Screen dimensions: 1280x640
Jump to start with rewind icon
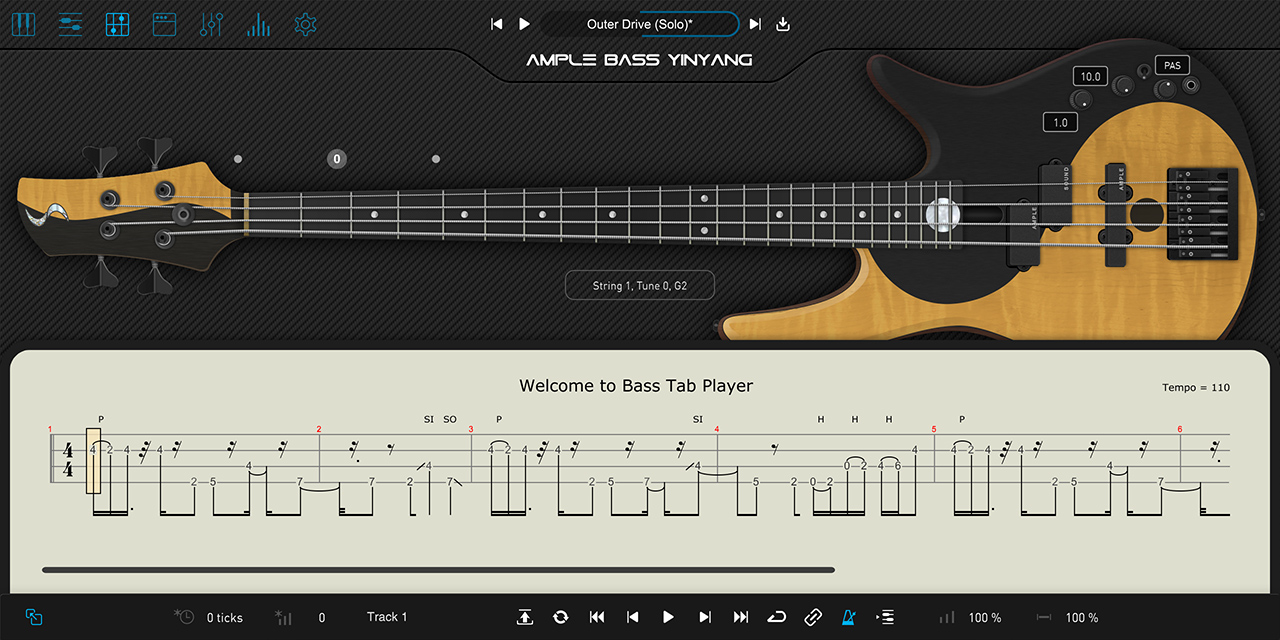click(x=597, y=617)
